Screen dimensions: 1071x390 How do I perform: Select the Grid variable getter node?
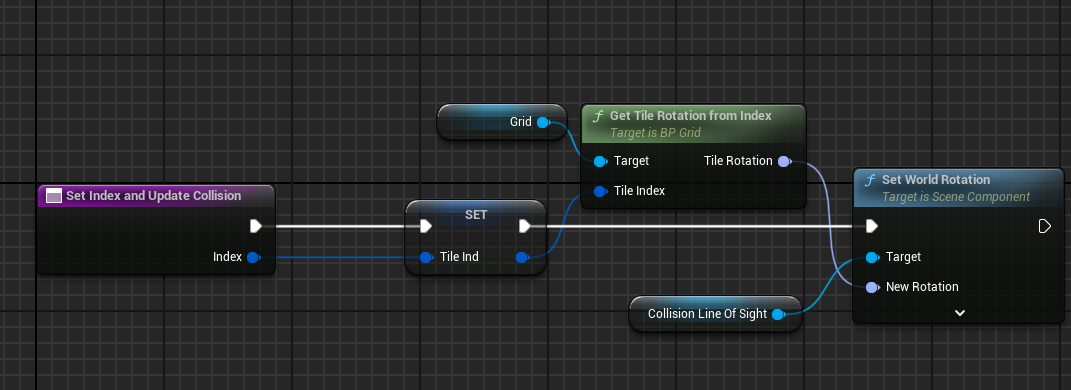pyautogui.click(x=502, y=122)
